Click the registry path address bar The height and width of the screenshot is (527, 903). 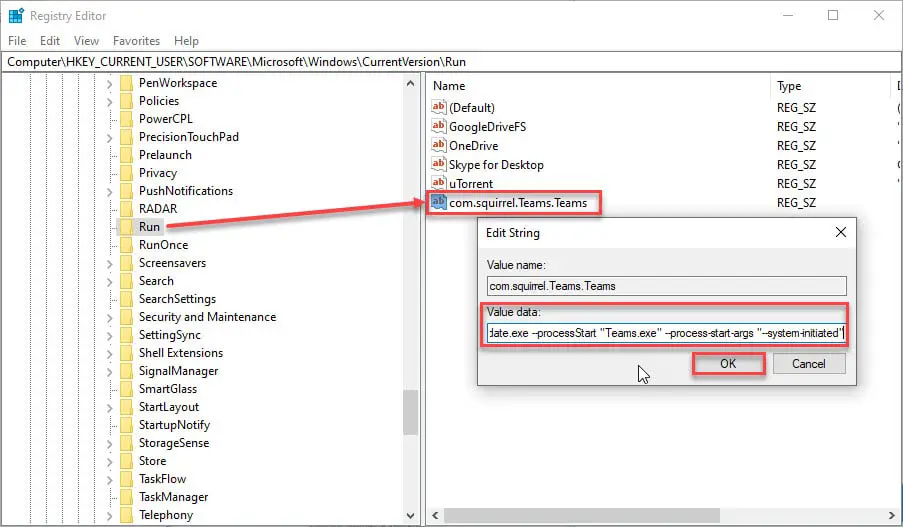tap(451, 62)
